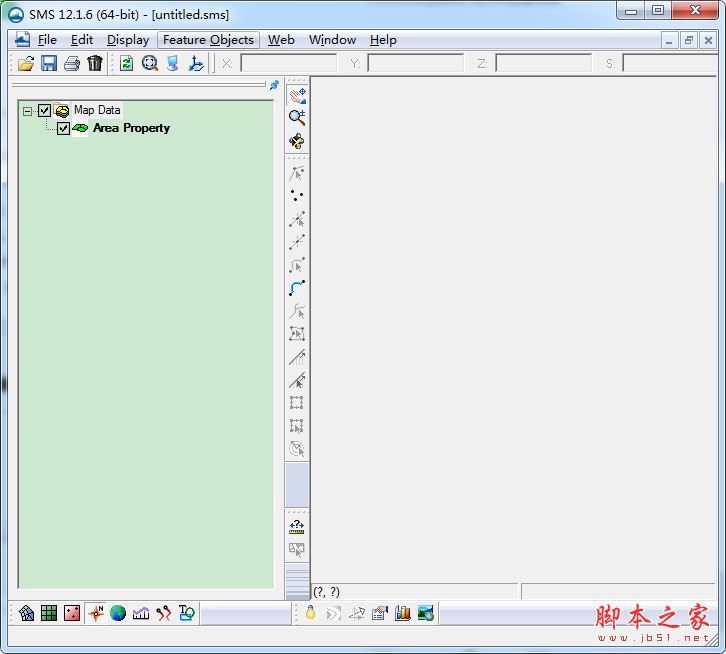Viewport: 726px width, 654px height.
Task: Click the Print icon in toolbar
Action: (x=72, y=63)
